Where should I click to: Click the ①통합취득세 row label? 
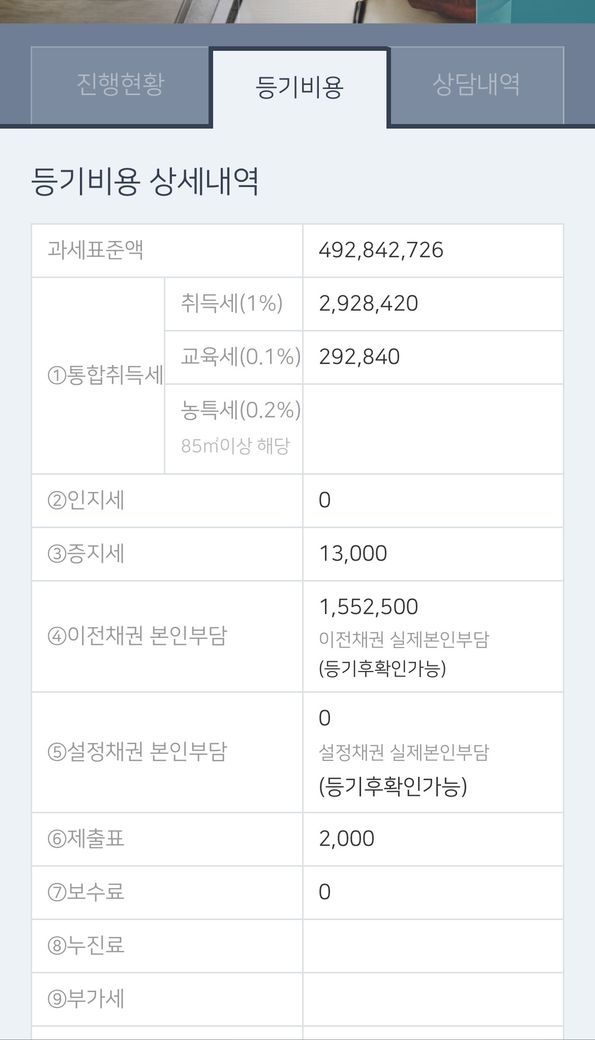[x=105, y=376]
